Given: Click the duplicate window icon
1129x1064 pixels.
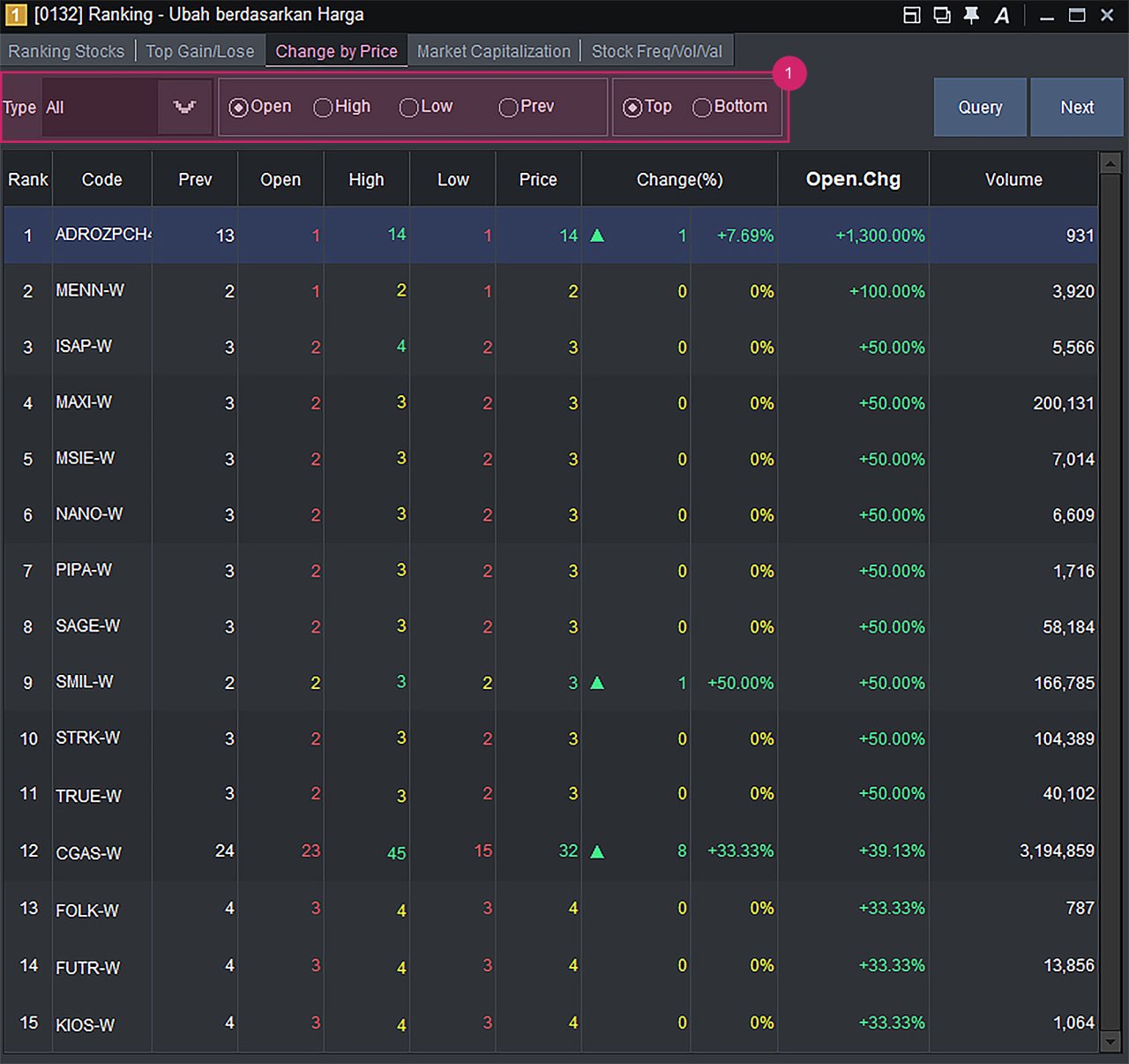Looking at the screenshot, I should (x=942, y=15).
